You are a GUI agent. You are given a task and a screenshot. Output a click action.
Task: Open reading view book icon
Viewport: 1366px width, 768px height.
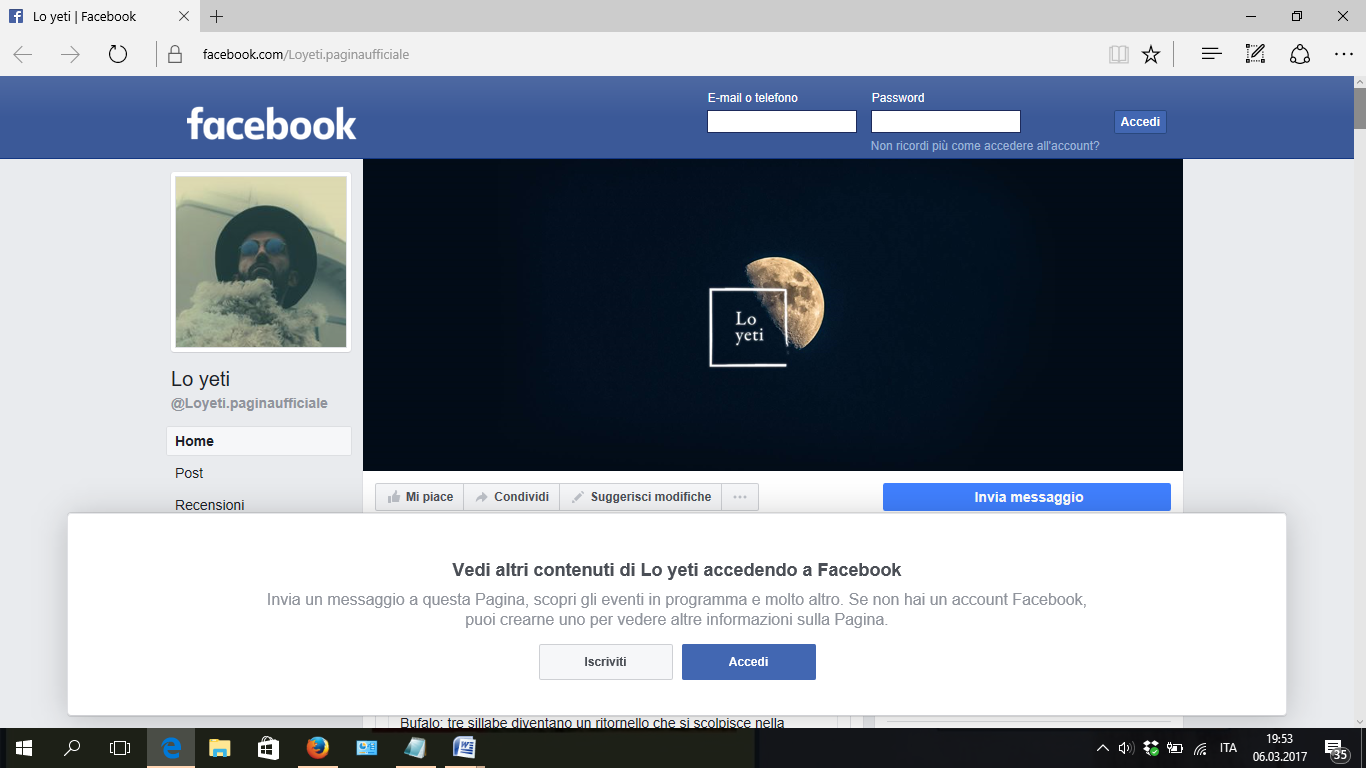pos(1119,54)
